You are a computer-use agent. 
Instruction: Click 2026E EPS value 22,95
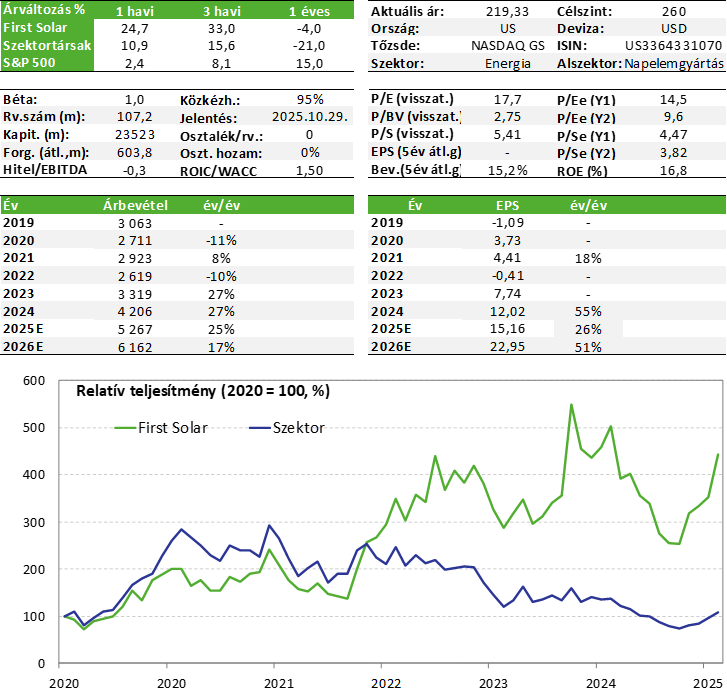tap(507, 347)
